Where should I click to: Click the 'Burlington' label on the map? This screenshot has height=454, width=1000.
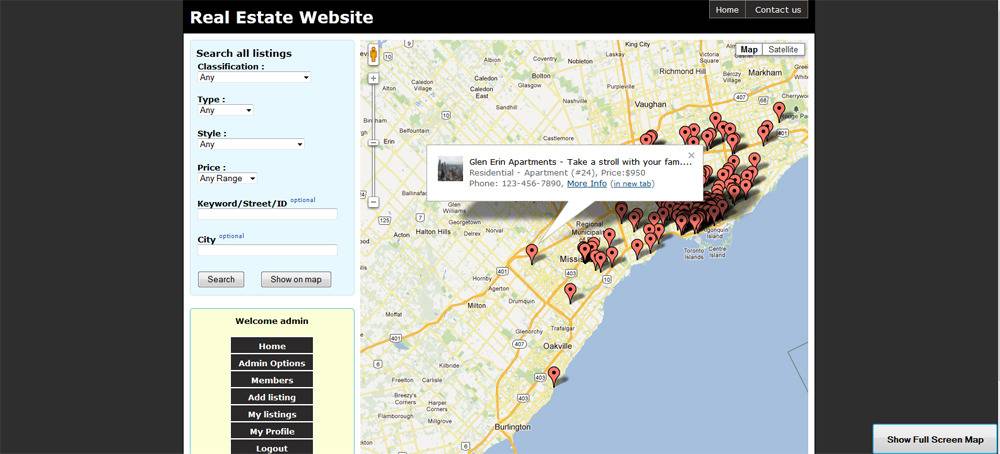tap(512, 427)
